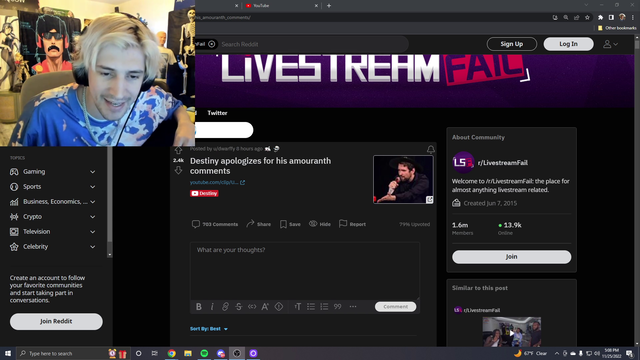Open the youtube.com clip link
The width and height of the screenshot is (640, 360).
(x=217, y=182)
